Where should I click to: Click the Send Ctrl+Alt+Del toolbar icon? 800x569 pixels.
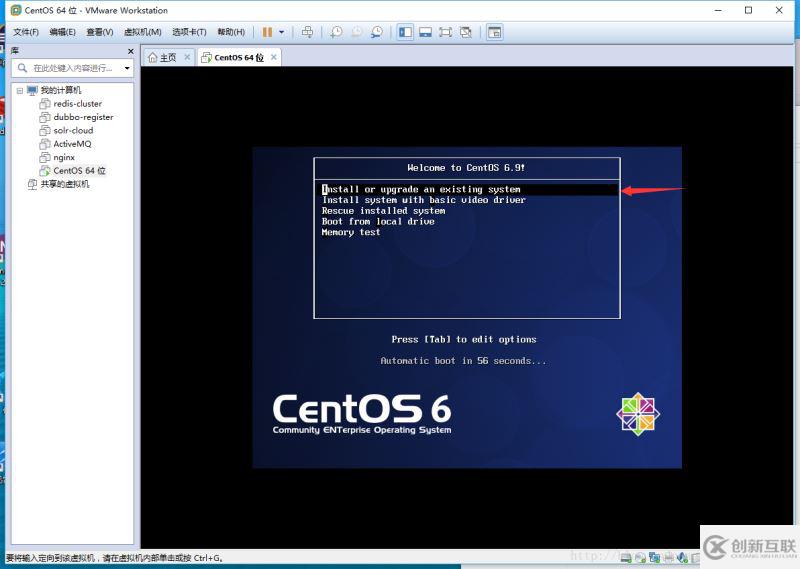click(x=307, y=32)
